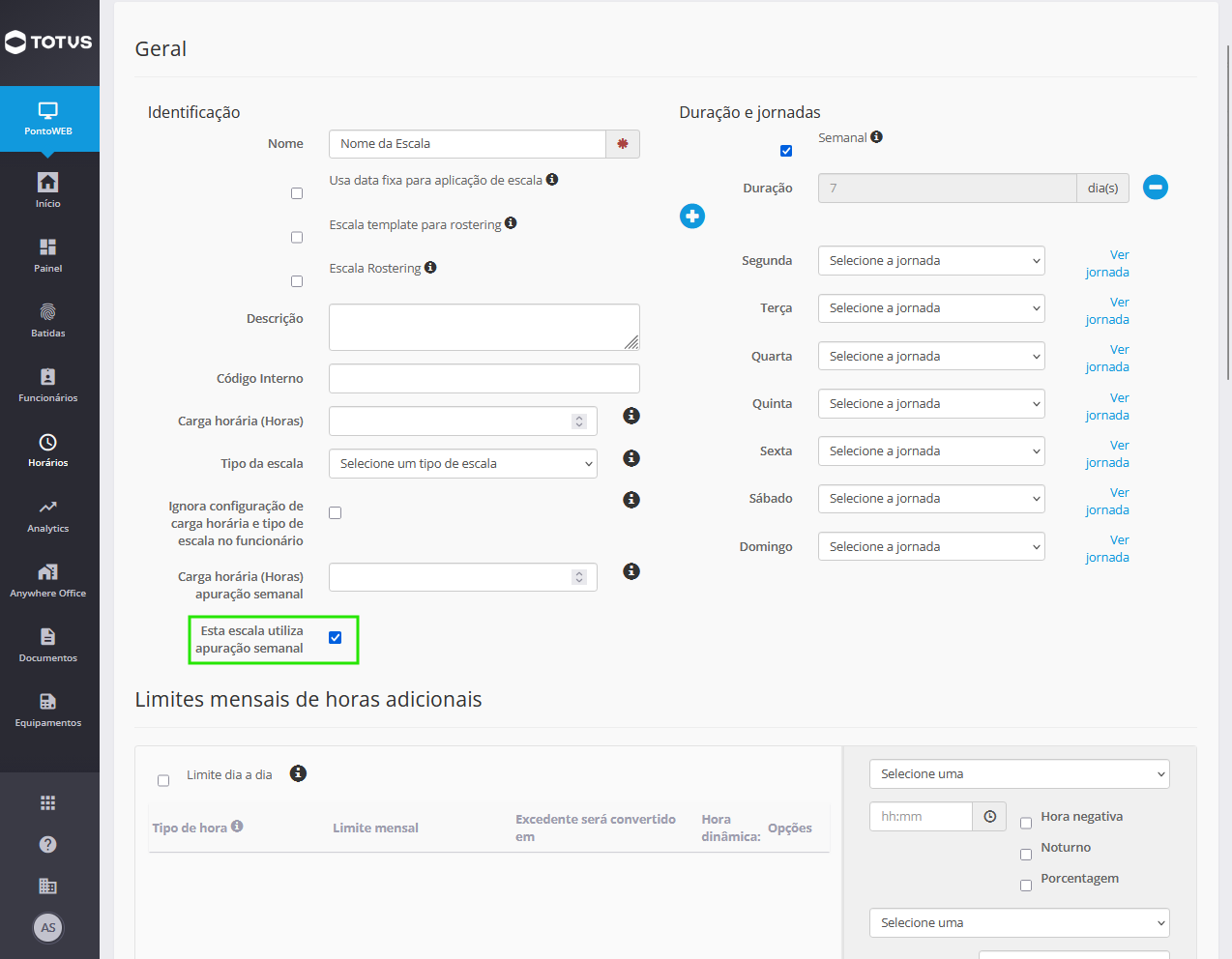Select the Horários clock menu
Screen dimensions: 1232x959
48,450
